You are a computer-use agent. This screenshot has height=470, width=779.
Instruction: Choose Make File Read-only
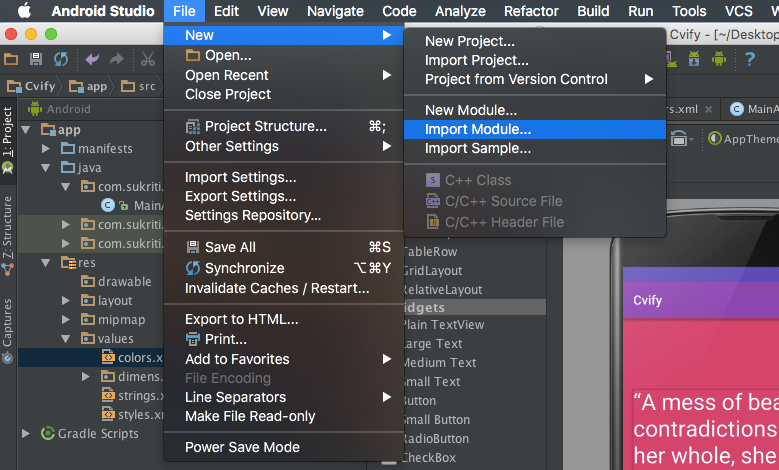(x=283, y=416)
